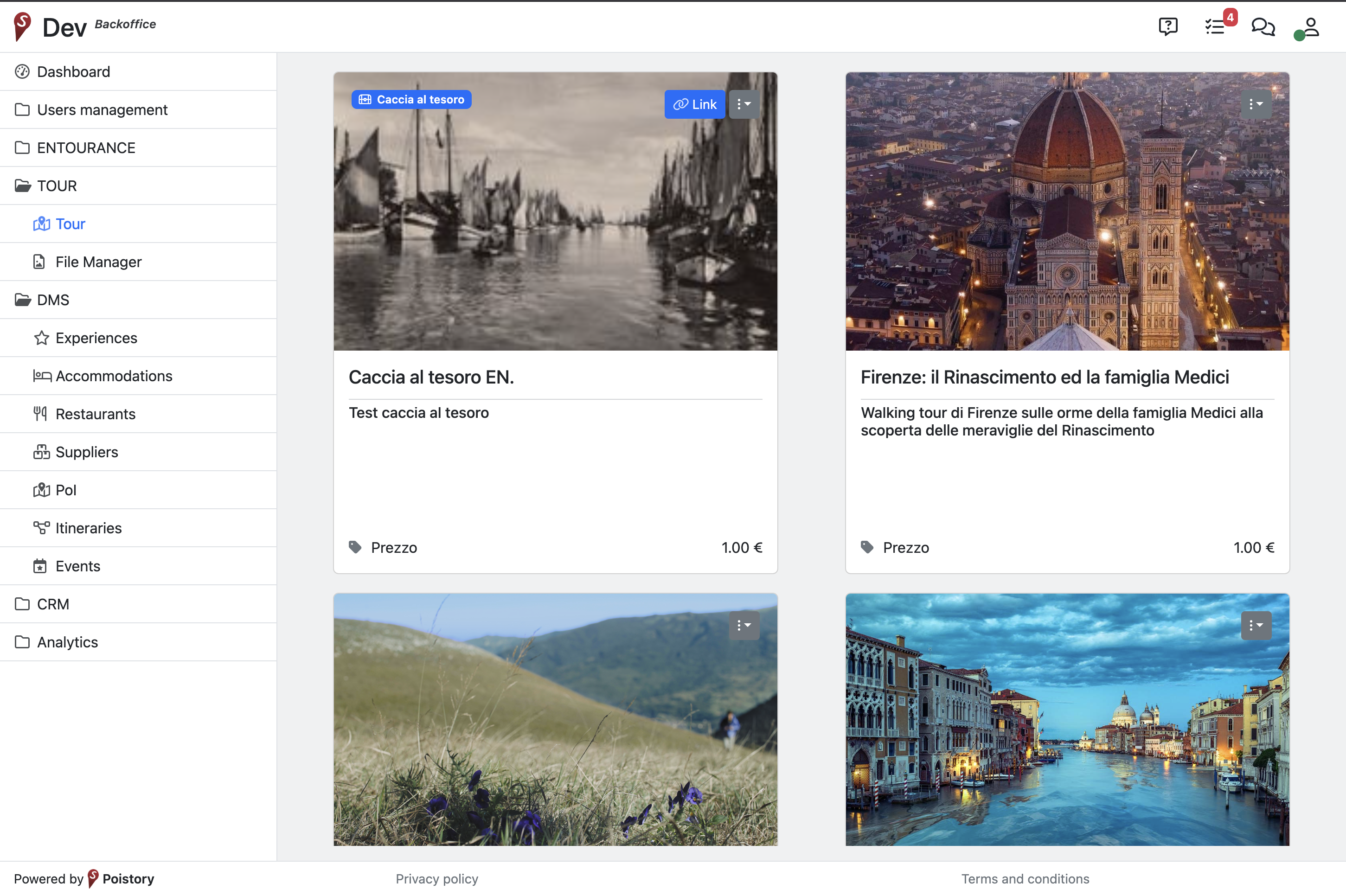
Task: Go to Dashboard in sidebar
Action: (138, 71)
